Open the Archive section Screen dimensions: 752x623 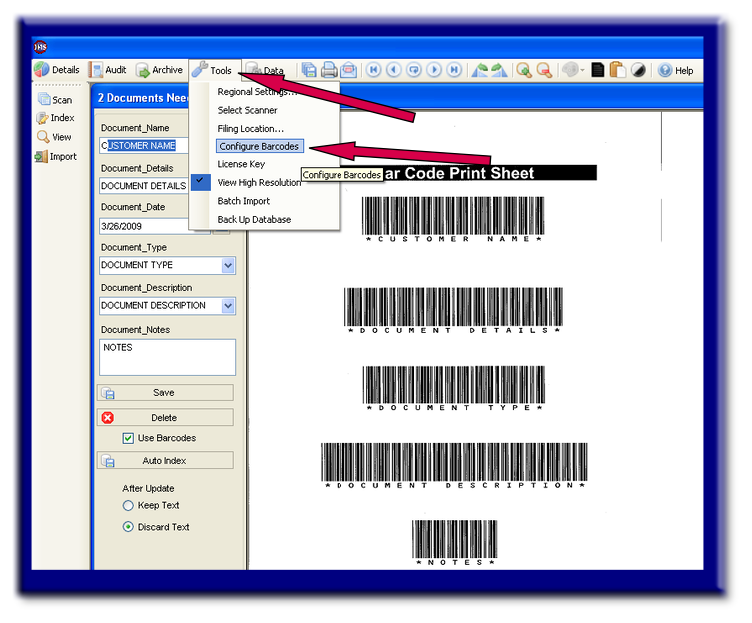coord(159,70)
